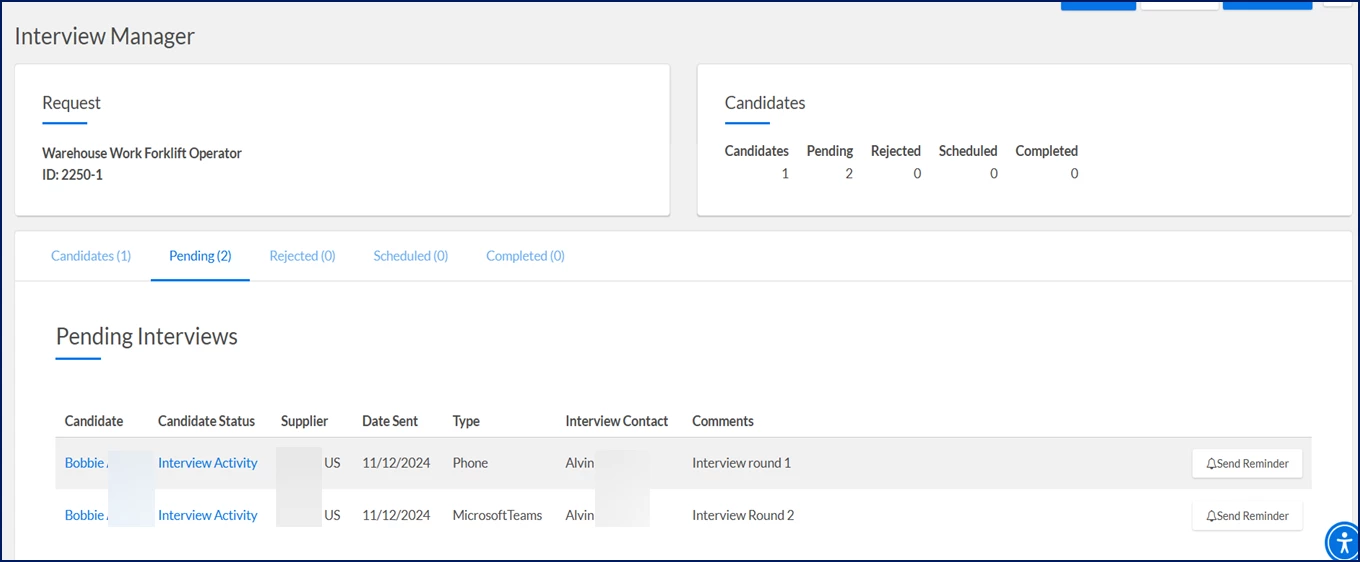Click the Scheduled count label in Candidates card

968,151
